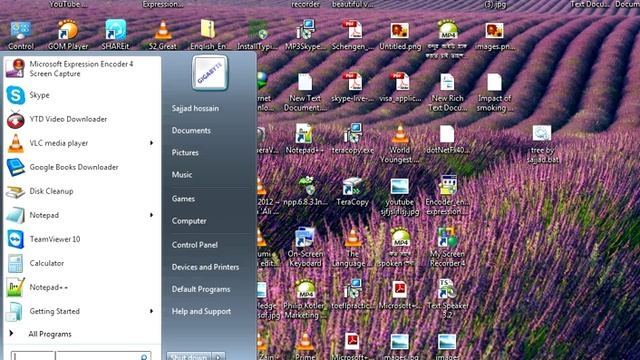Open YTD Video Downloader
Viewport: 640px width, 360px height.
coord(82,119)
